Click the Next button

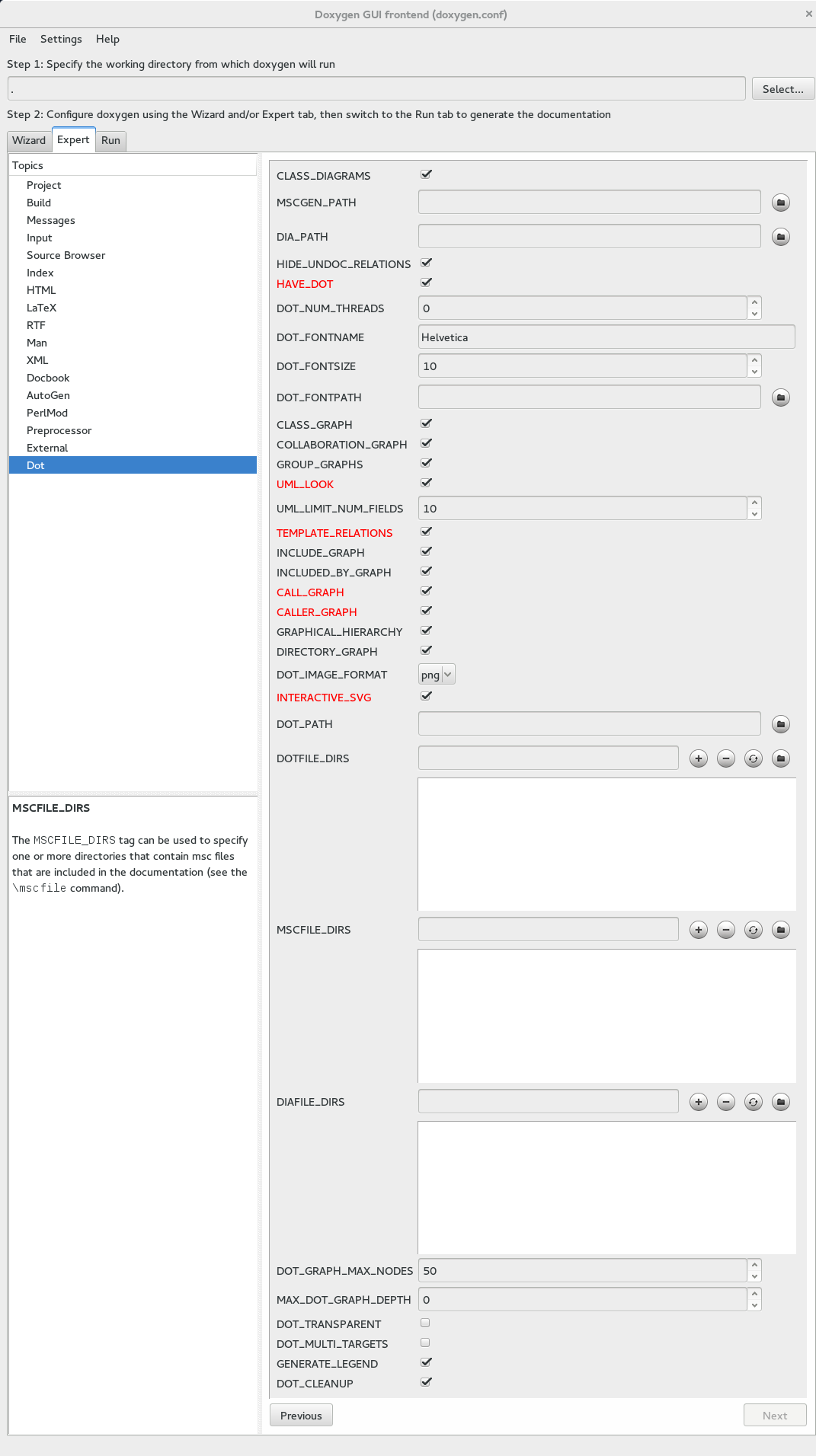click(775, 1416)
